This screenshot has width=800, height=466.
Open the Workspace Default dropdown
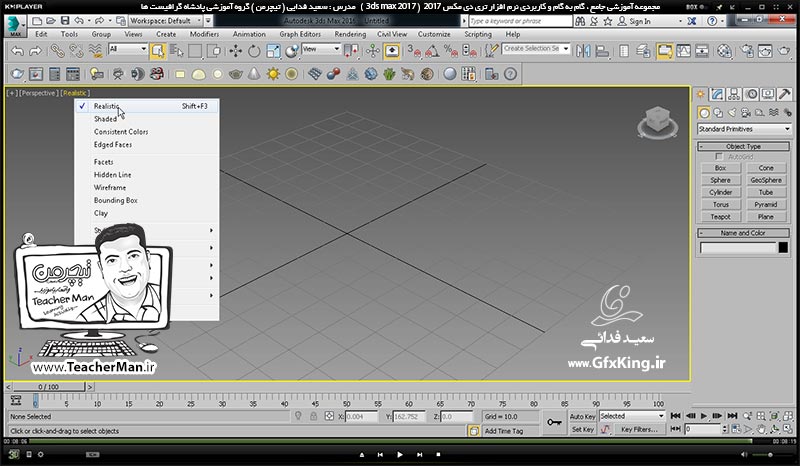tap(166, 21)
